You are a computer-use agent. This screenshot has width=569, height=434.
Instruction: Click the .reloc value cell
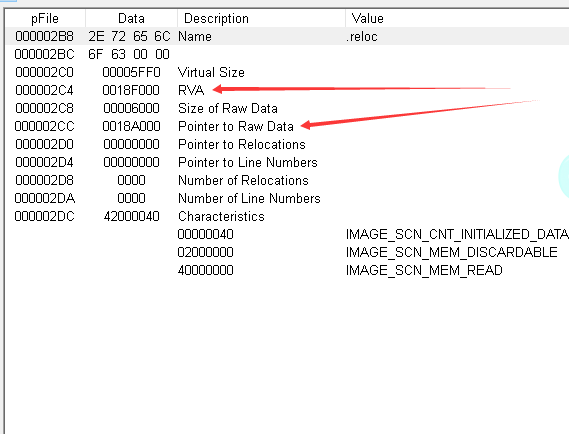(362, 36)
